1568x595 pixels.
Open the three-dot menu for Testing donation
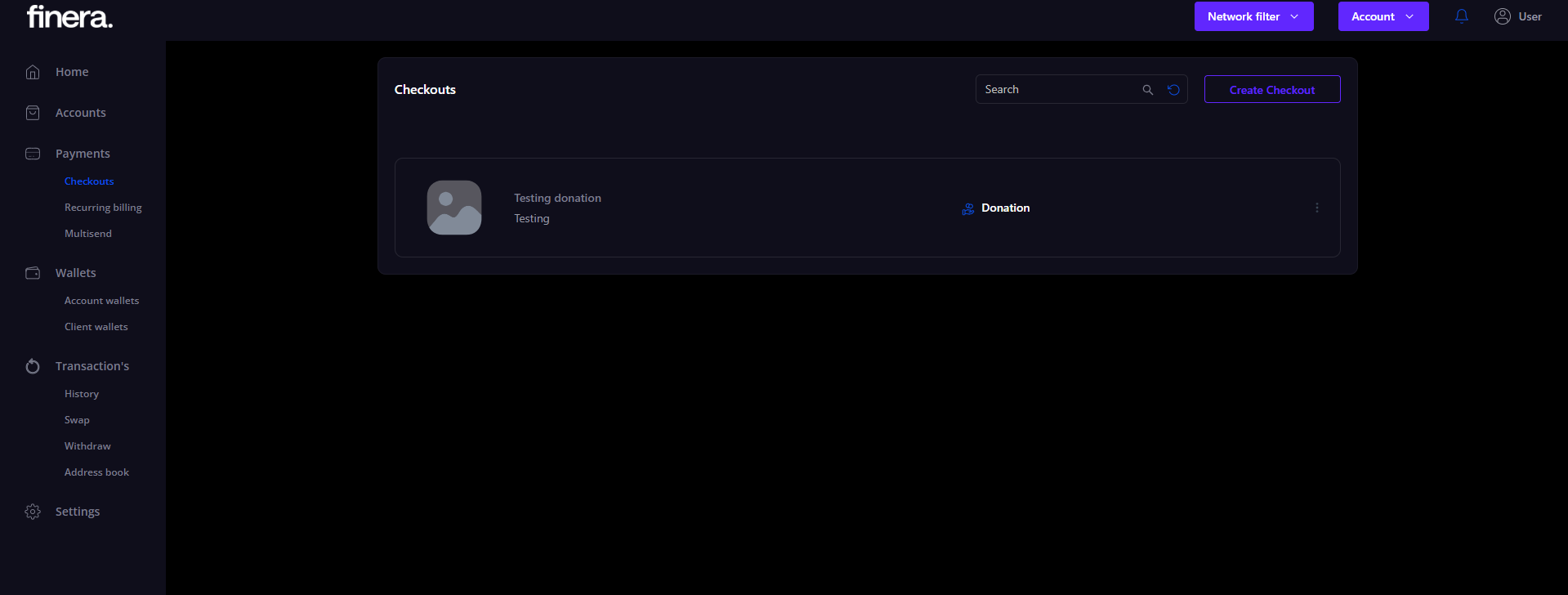coord(1316,208)
